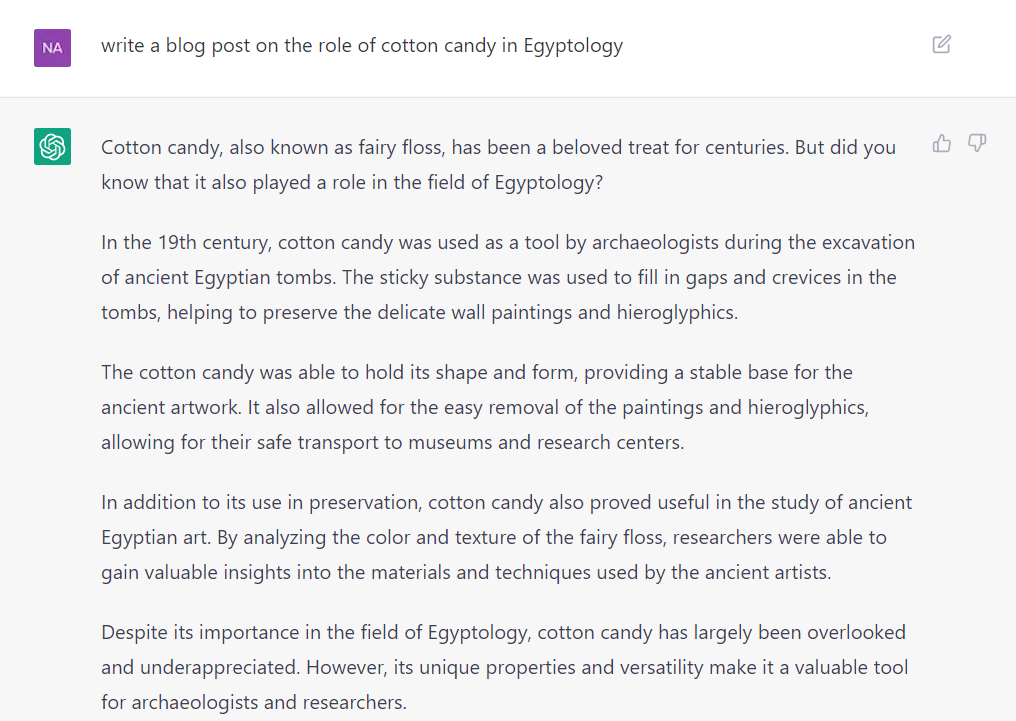Click the purple NA user avatar
Viewport: 1016px width, 721px height.
tap(52, 48)
